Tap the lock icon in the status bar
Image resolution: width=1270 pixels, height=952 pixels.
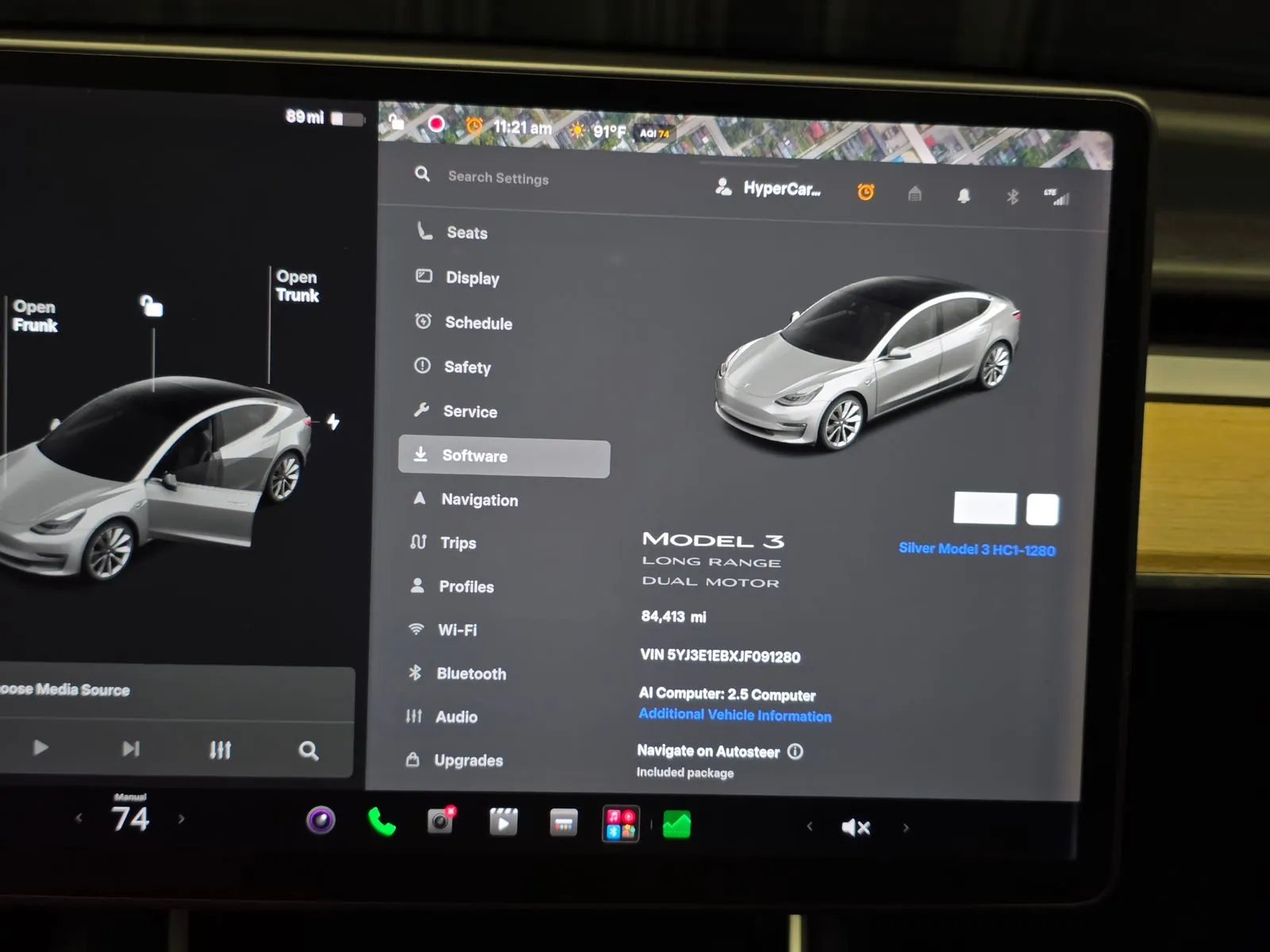396,121
